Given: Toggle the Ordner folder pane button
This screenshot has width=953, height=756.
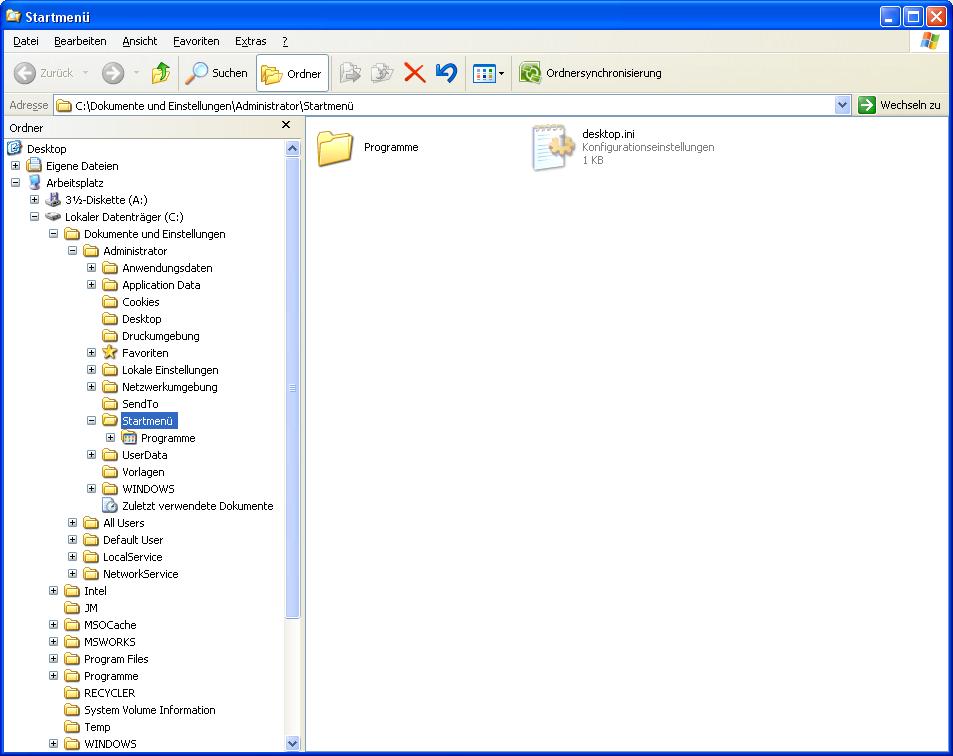Looking at the screenshot, I should tap(292, 73).
